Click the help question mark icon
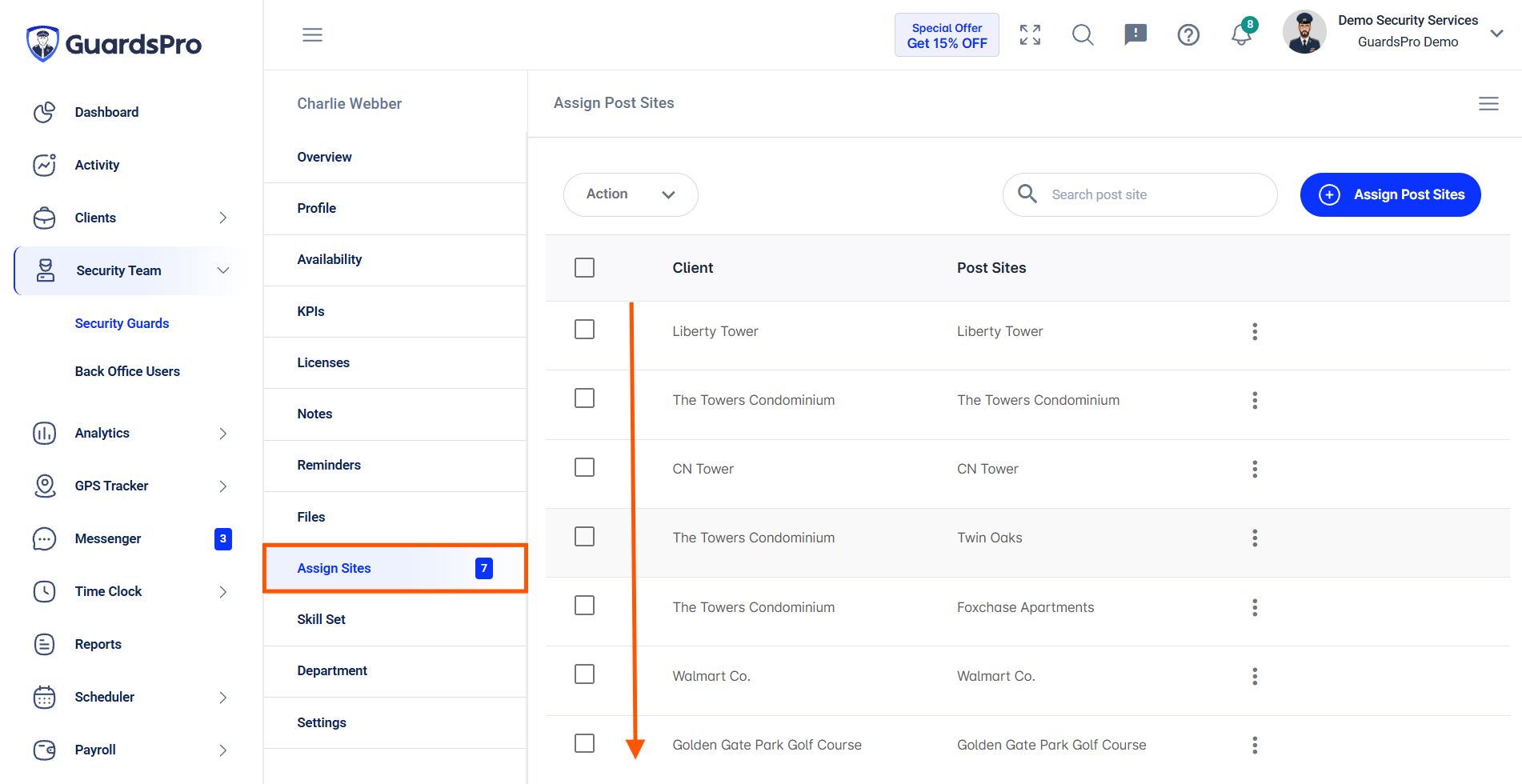This screenshot has width=1522, height=784. point(1188,34)
